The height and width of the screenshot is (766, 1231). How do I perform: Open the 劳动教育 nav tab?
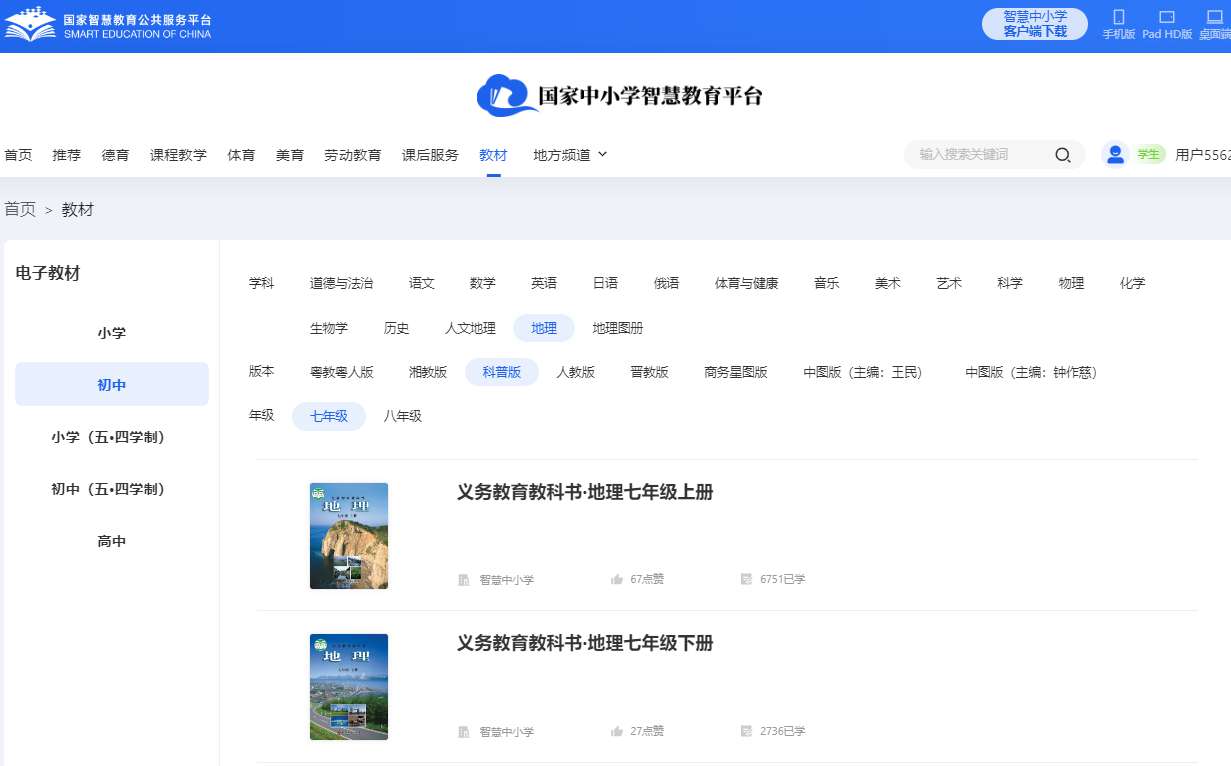point(352,155)
